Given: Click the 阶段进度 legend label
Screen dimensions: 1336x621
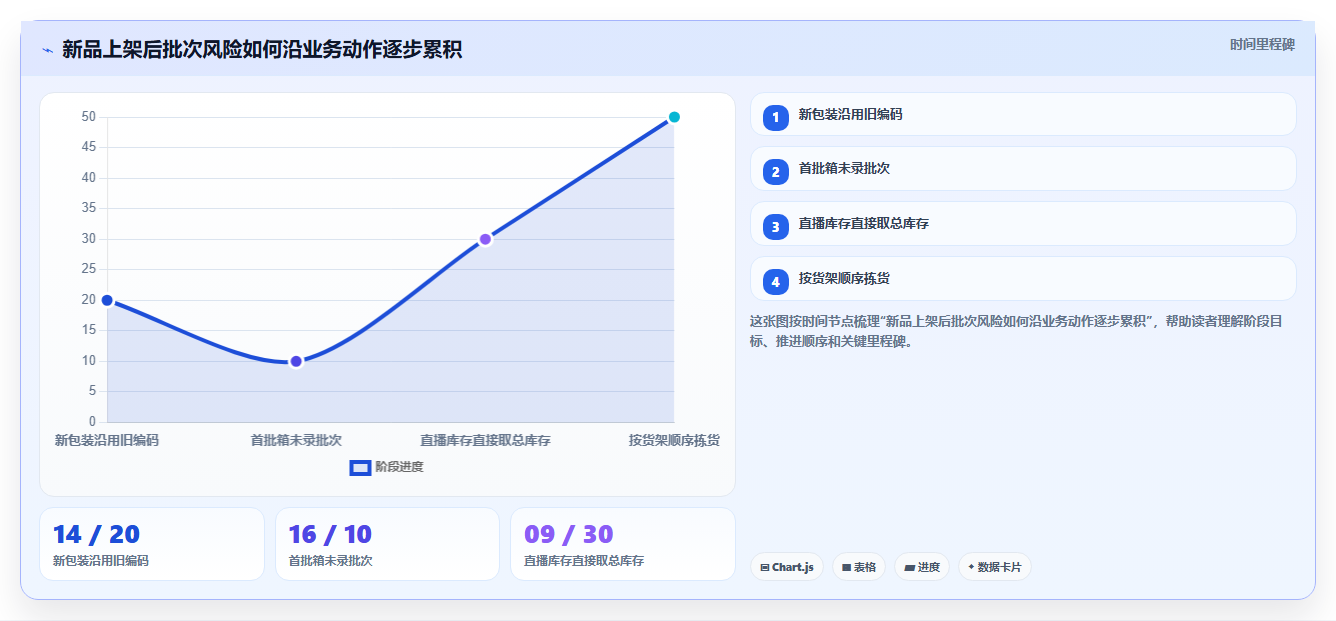Looking at the screenshot, I should click(x=399, y=467).
